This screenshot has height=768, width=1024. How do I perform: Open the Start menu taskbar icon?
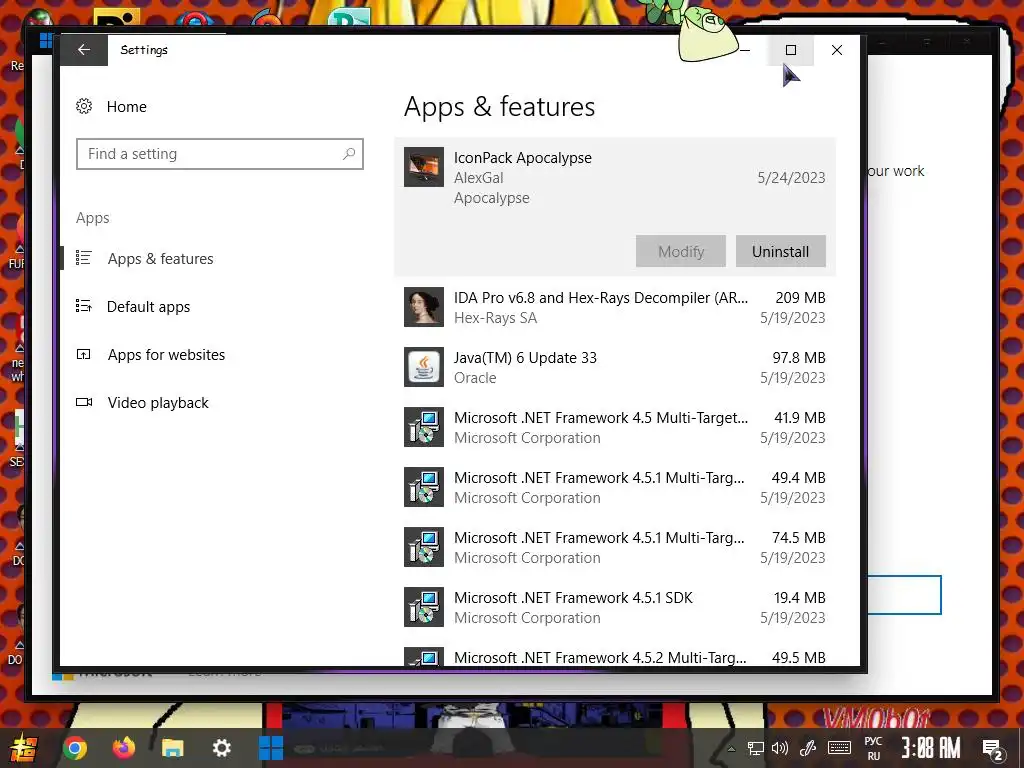24,748
